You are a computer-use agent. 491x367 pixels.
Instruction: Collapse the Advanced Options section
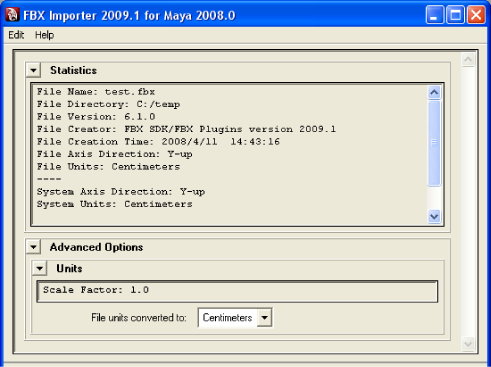(x=33, y=247)
